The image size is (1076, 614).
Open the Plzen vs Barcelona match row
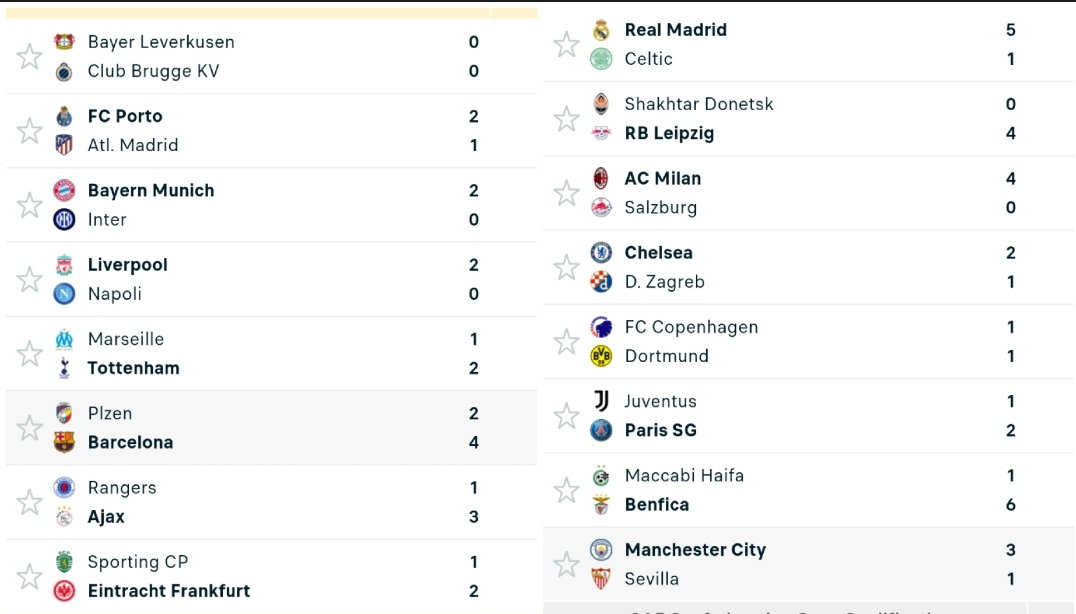(271, 428)
